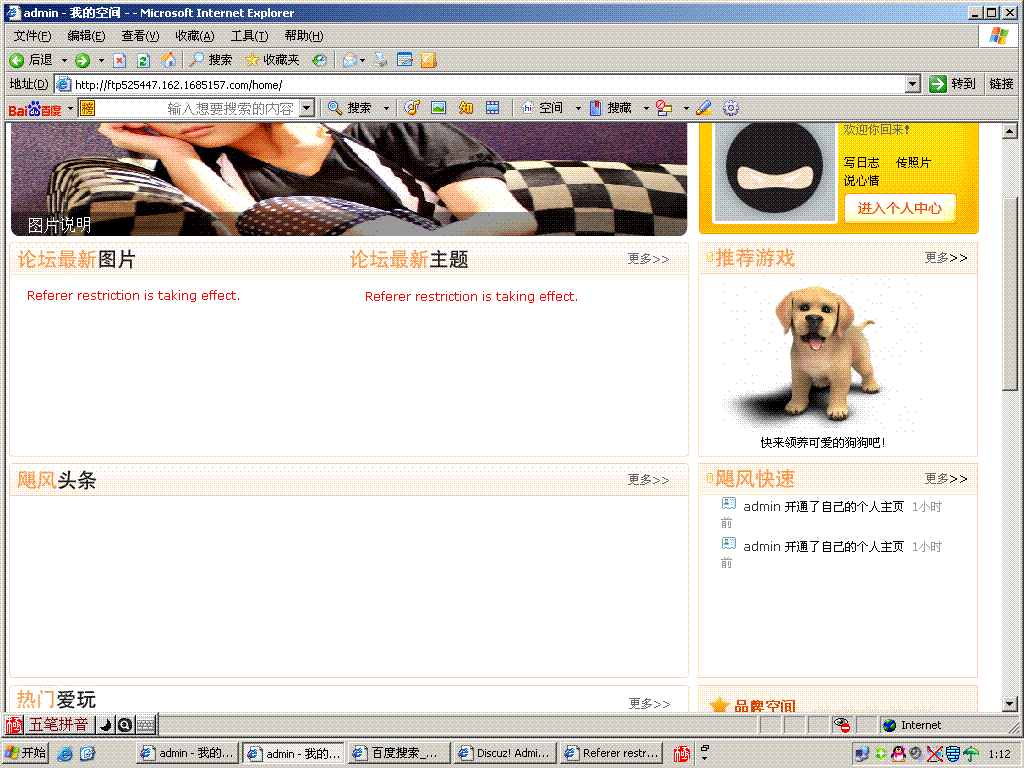Open the 文件(F) menu
The height and width of the screenshot is (768, 1024).
click(x=33, y=36)
